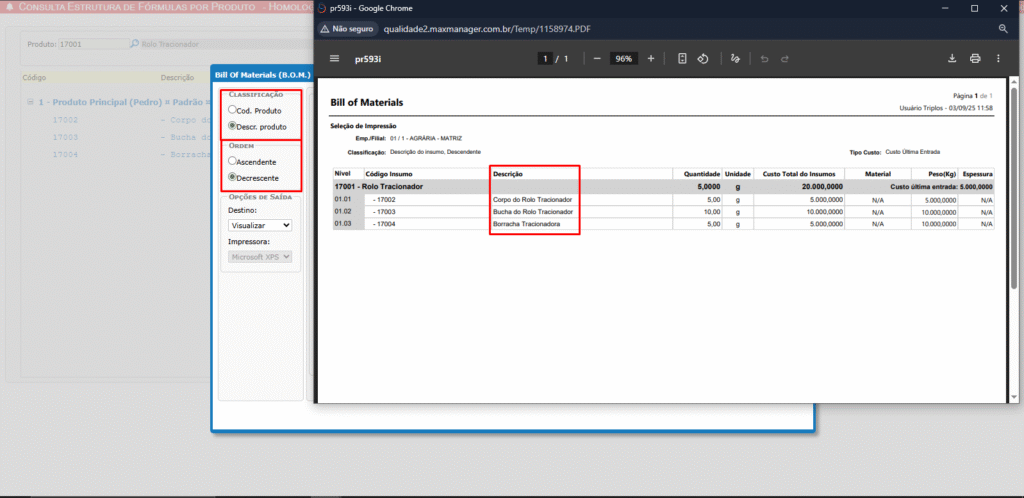This screenshot has width=1024, height=498.
Task: Click the Espessura column header
Action: coord(978,174)
